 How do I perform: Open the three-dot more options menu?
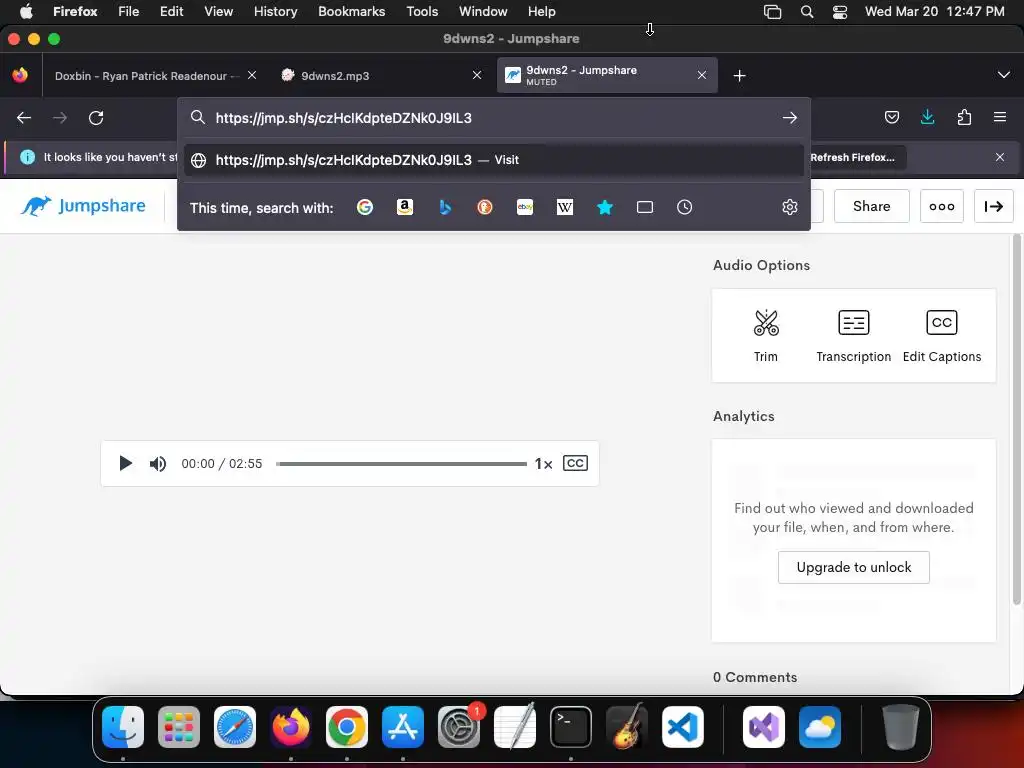942,206
